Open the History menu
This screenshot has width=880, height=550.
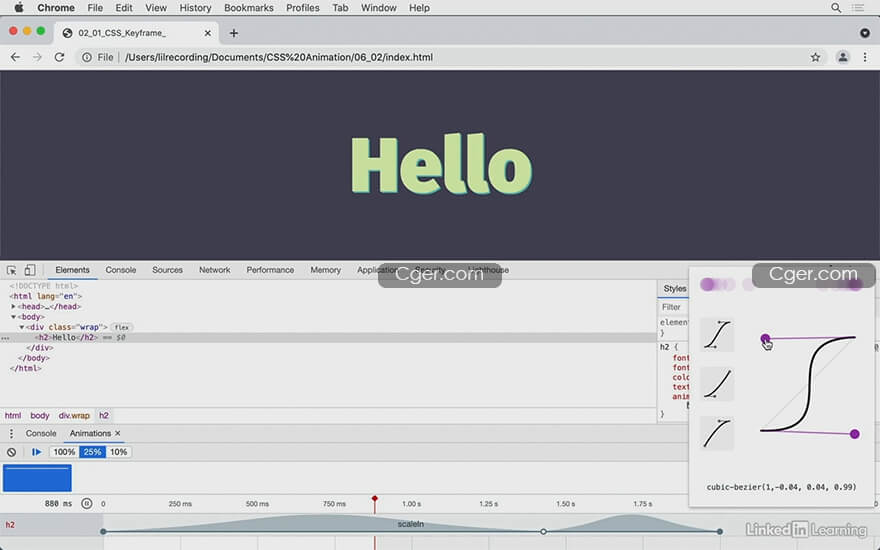(x=195, y=8)
